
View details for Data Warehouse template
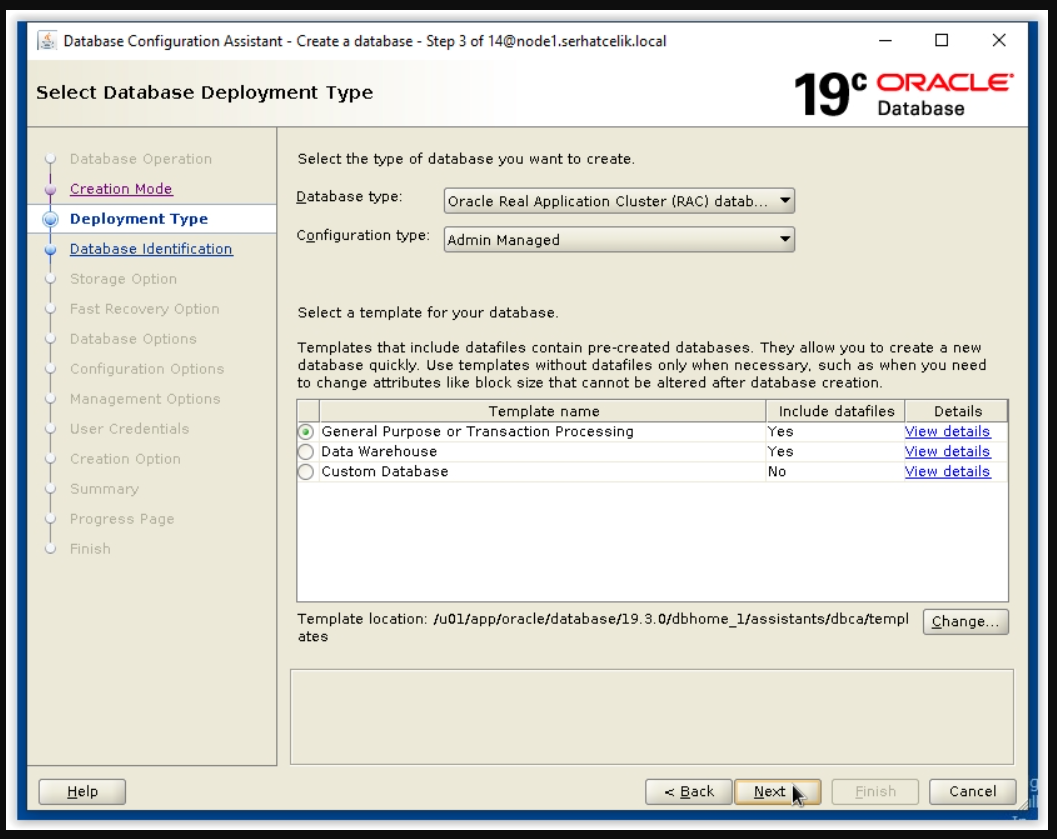click(x=947, y=452)
